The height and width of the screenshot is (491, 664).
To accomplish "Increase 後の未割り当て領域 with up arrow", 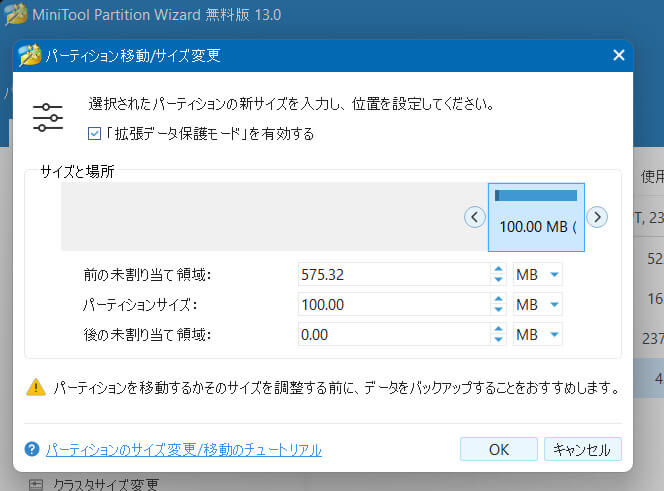I will point(498,329).
